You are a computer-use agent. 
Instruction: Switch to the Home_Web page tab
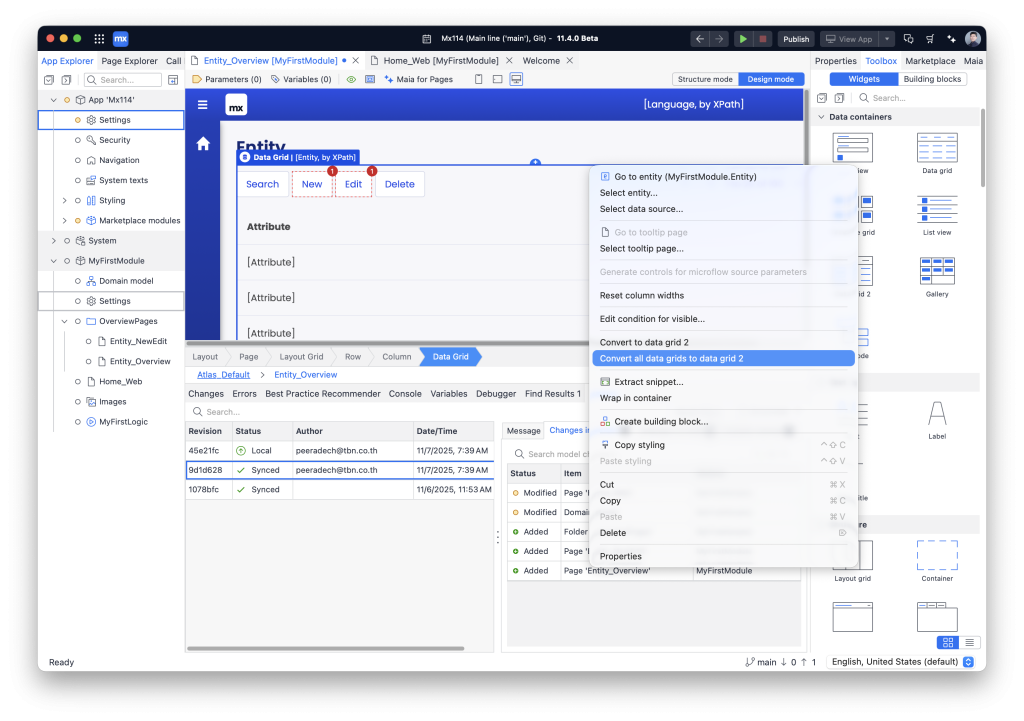(440, 61)
